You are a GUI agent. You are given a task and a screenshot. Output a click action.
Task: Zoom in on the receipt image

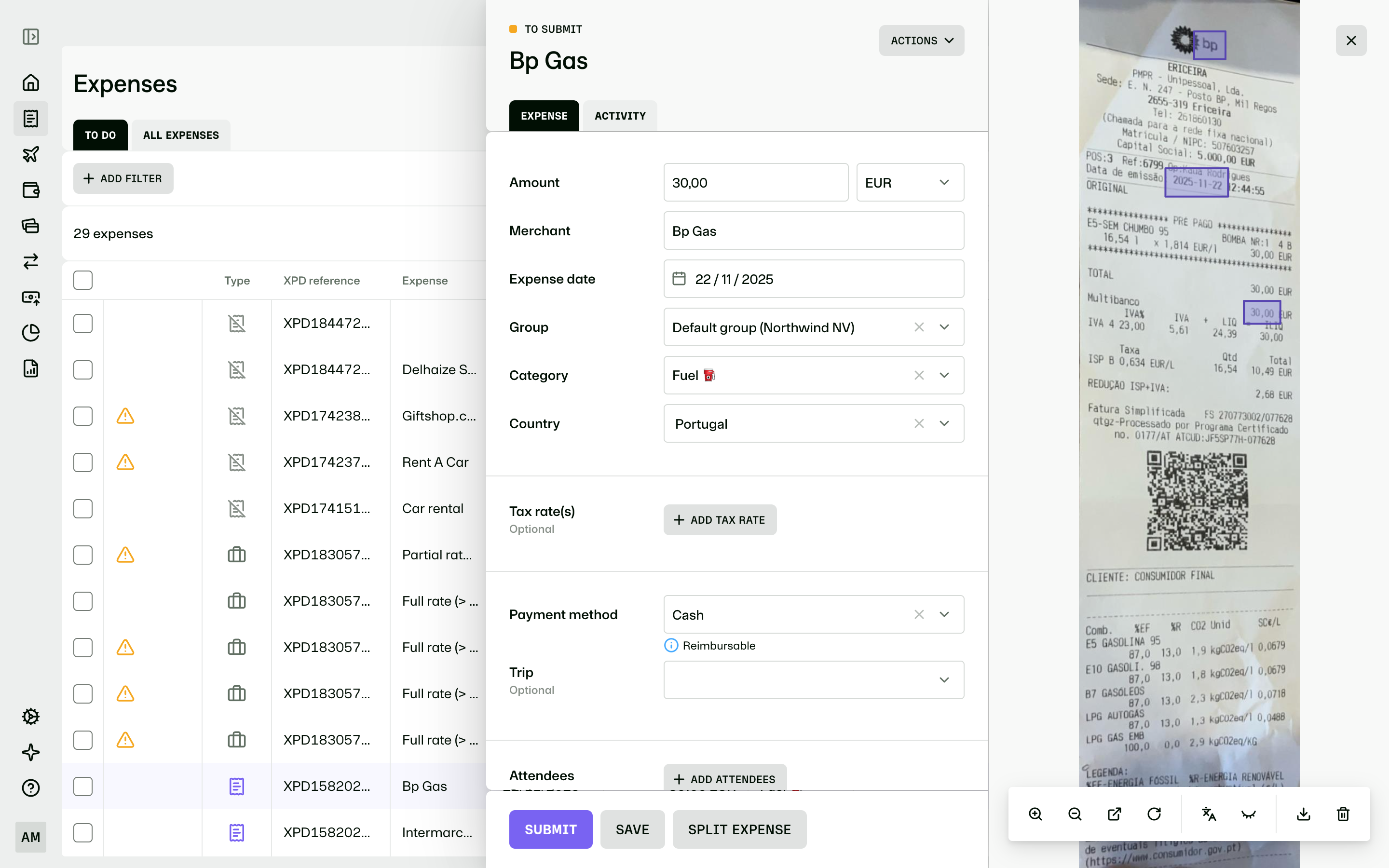pos(1035,814)
